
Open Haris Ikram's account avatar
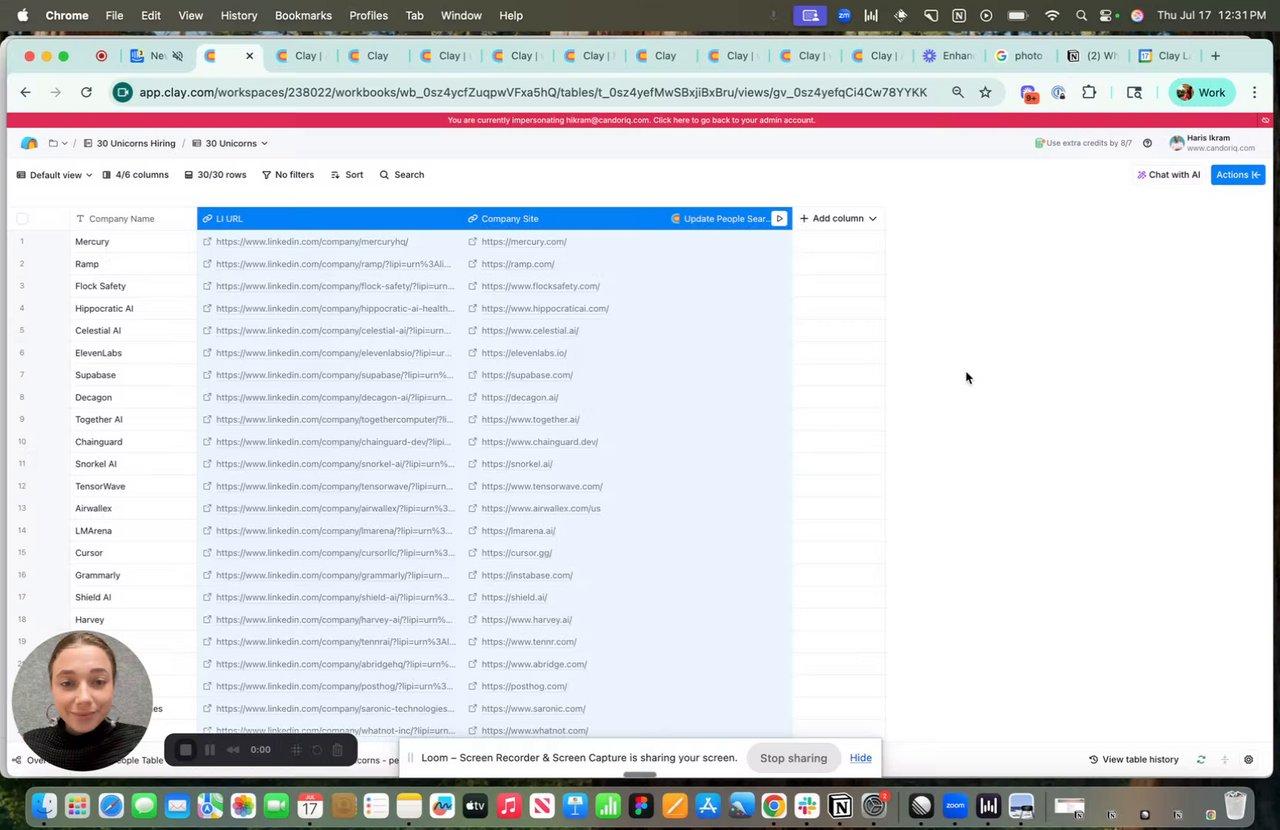click(x=1176, y=143)
